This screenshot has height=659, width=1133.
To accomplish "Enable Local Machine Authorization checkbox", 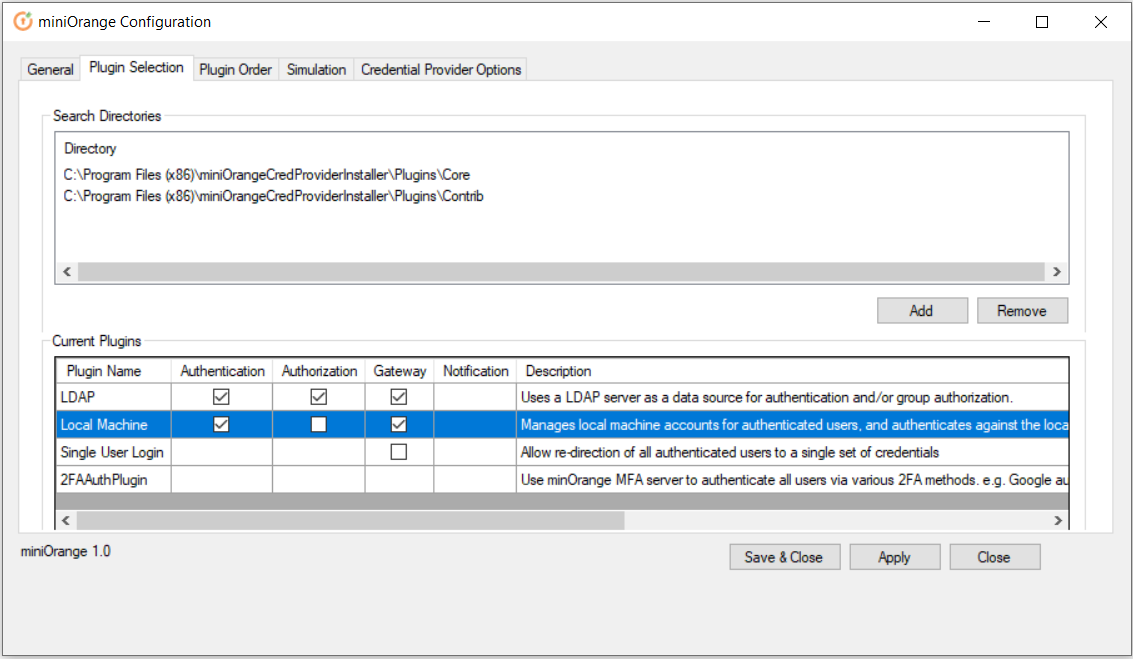I will coord(319,424).
